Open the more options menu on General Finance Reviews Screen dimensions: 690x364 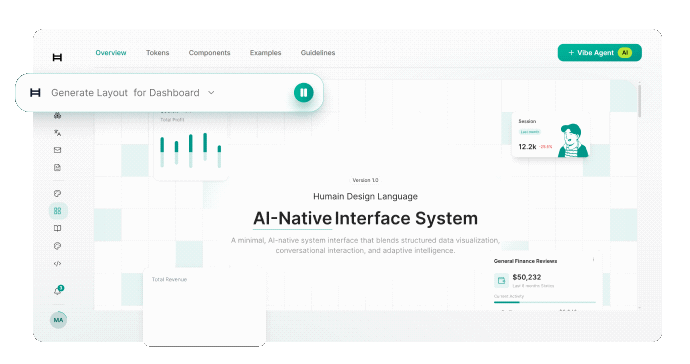tap(593, 260)
